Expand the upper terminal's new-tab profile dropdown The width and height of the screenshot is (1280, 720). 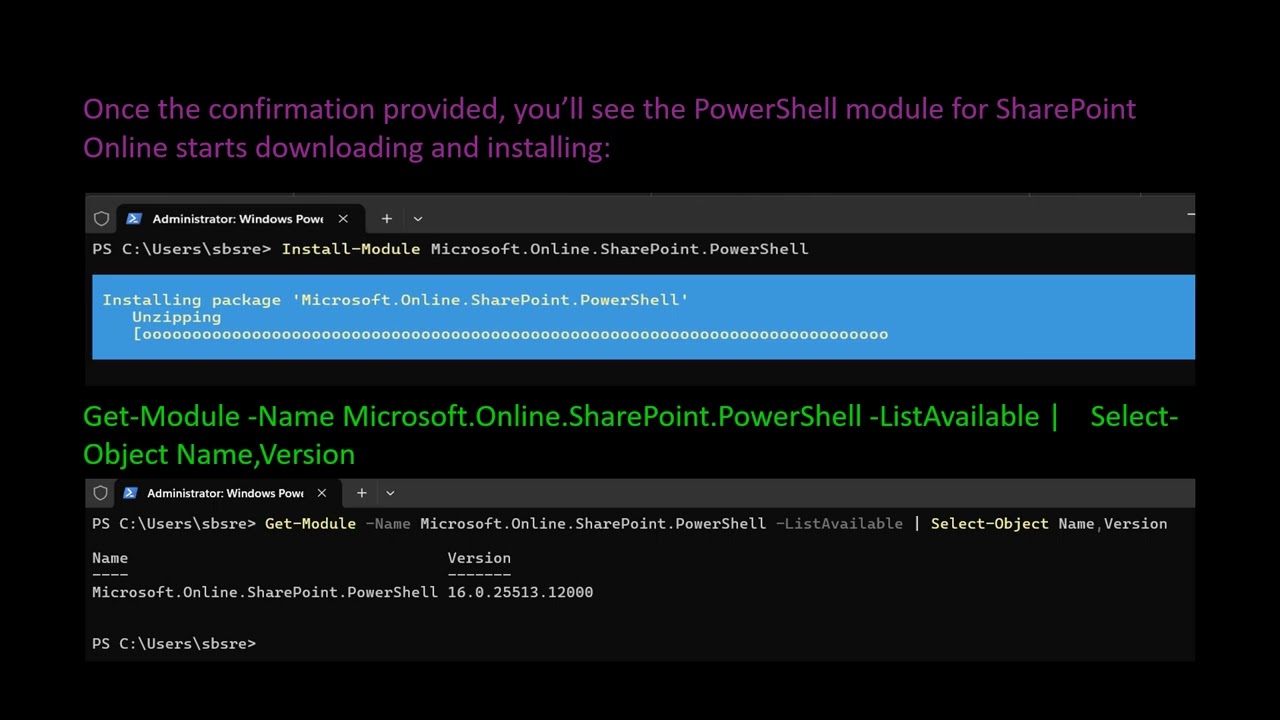[418, 219]
